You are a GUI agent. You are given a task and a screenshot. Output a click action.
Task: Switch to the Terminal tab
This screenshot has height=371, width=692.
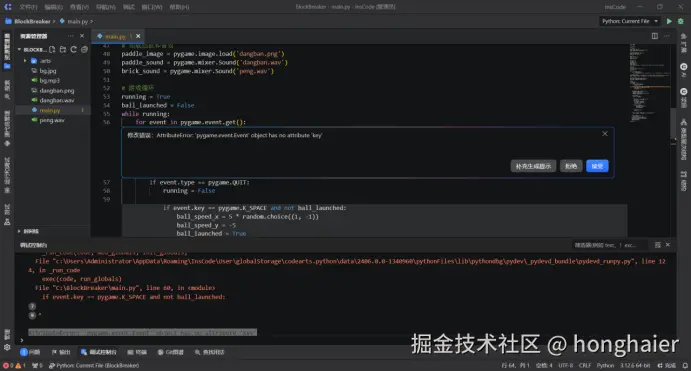137,352
